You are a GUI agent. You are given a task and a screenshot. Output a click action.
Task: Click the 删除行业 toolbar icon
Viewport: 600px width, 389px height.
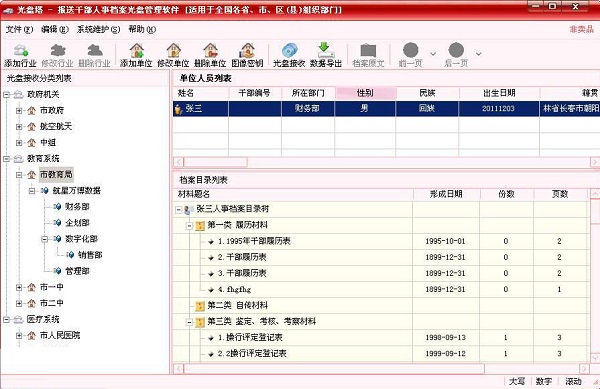click(x=95, y=55)
